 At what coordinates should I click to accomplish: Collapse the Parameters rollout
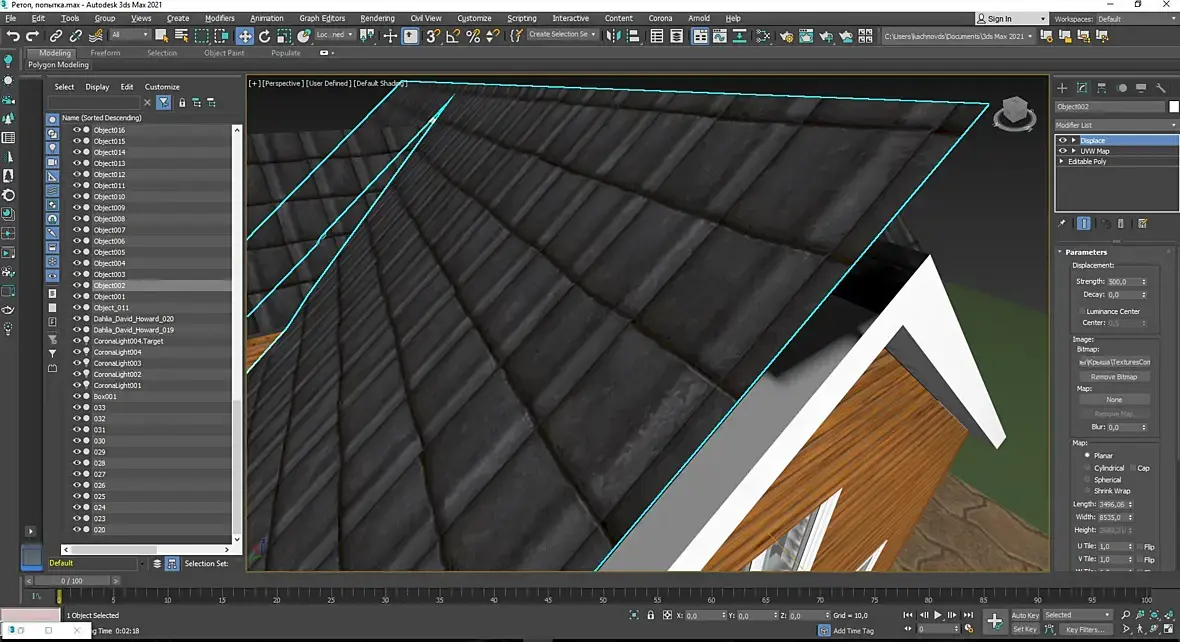coord(1086,252)
